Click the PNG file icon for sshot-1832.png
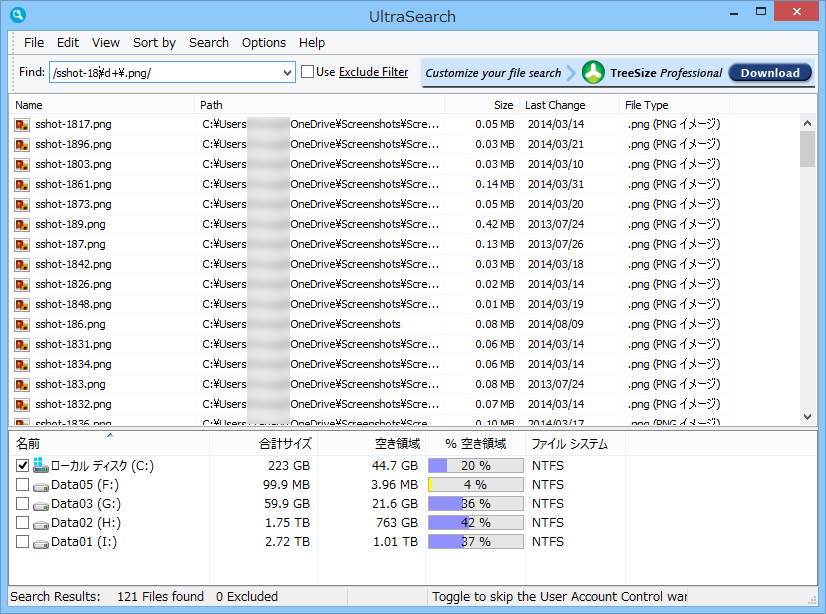 point(22,404)
